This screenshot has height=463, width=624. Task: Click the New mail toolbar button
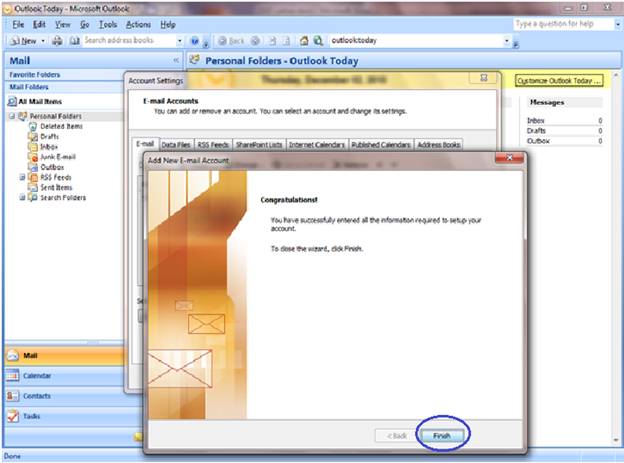[23, 41]
